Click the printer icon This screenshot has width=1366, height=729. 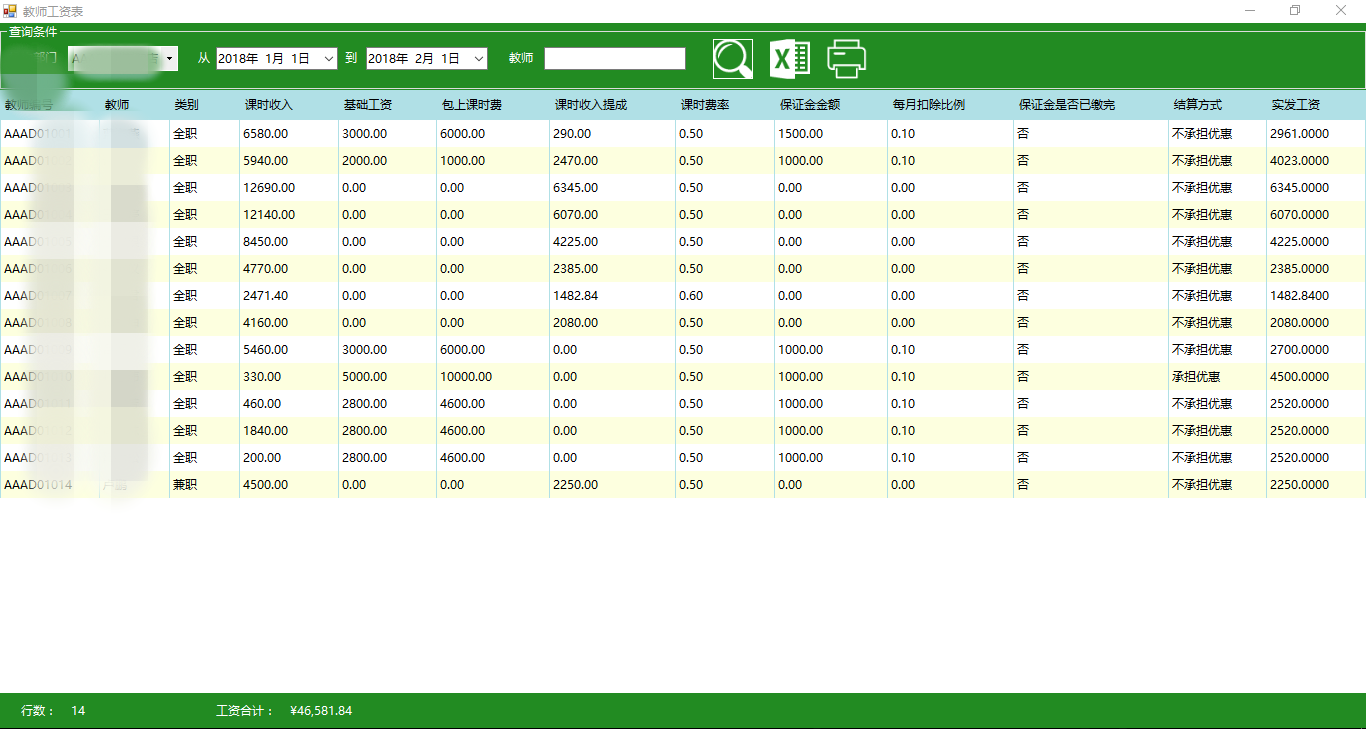[847, 59]
